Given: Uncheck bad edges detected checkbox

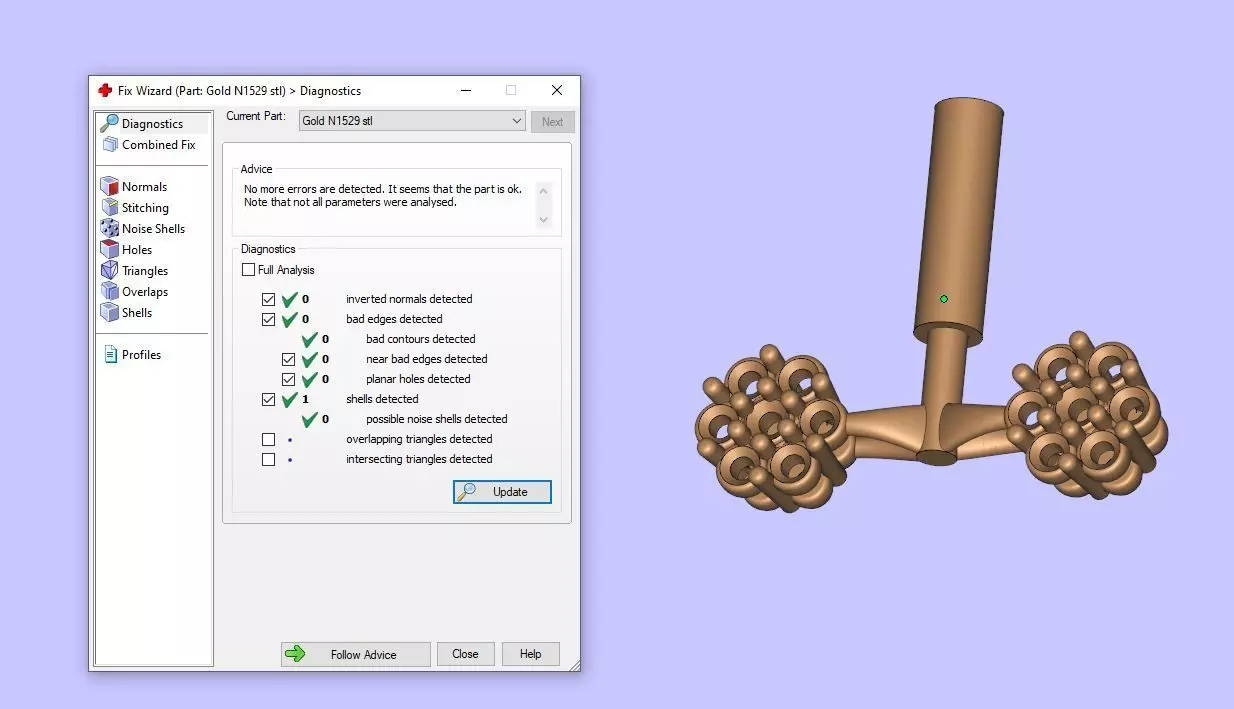Looking at the screenshot, I should coord(268,319).
